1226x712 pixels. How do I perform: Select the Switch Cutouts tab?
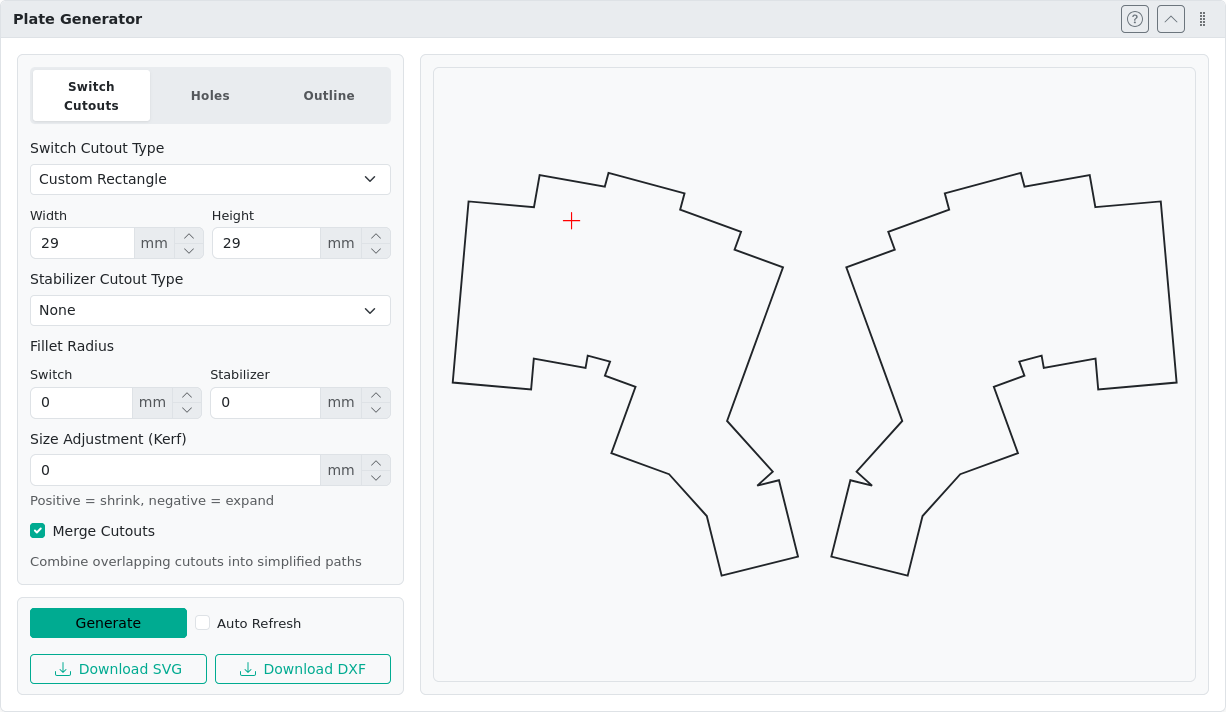pyautogui.click(x=91, y=96)
